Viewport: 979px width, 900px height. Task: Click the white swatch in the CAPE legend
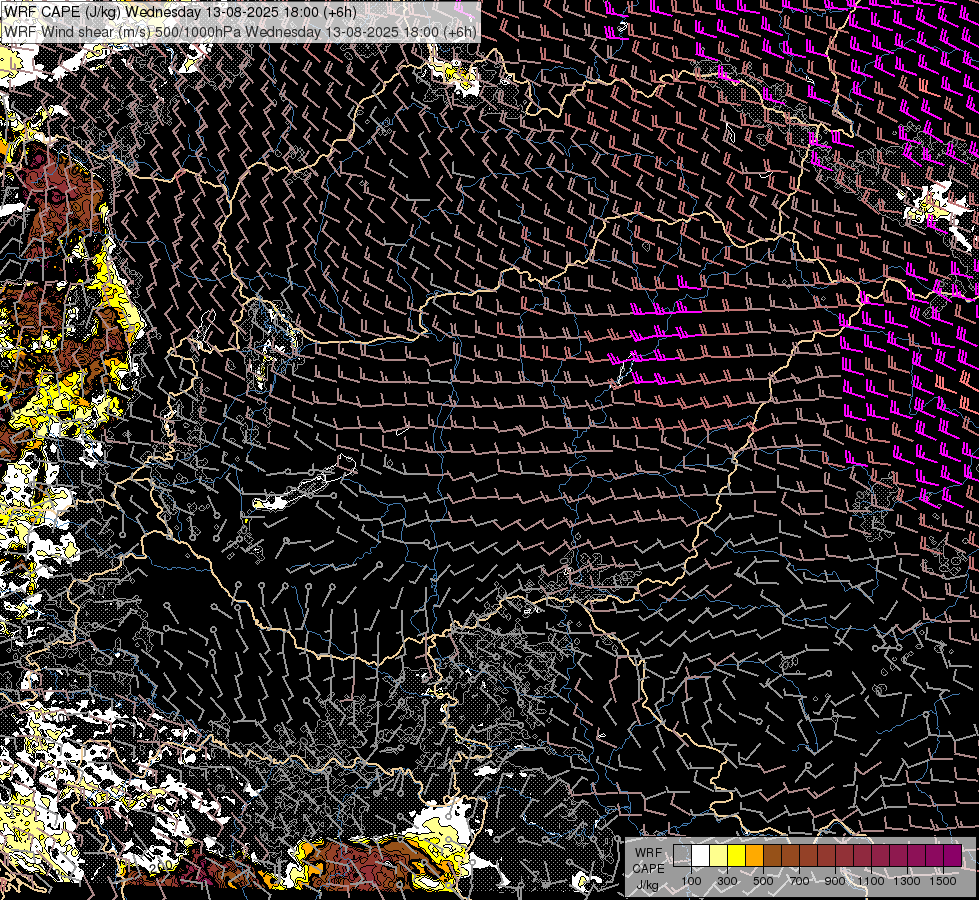click(x=701, y=855)
